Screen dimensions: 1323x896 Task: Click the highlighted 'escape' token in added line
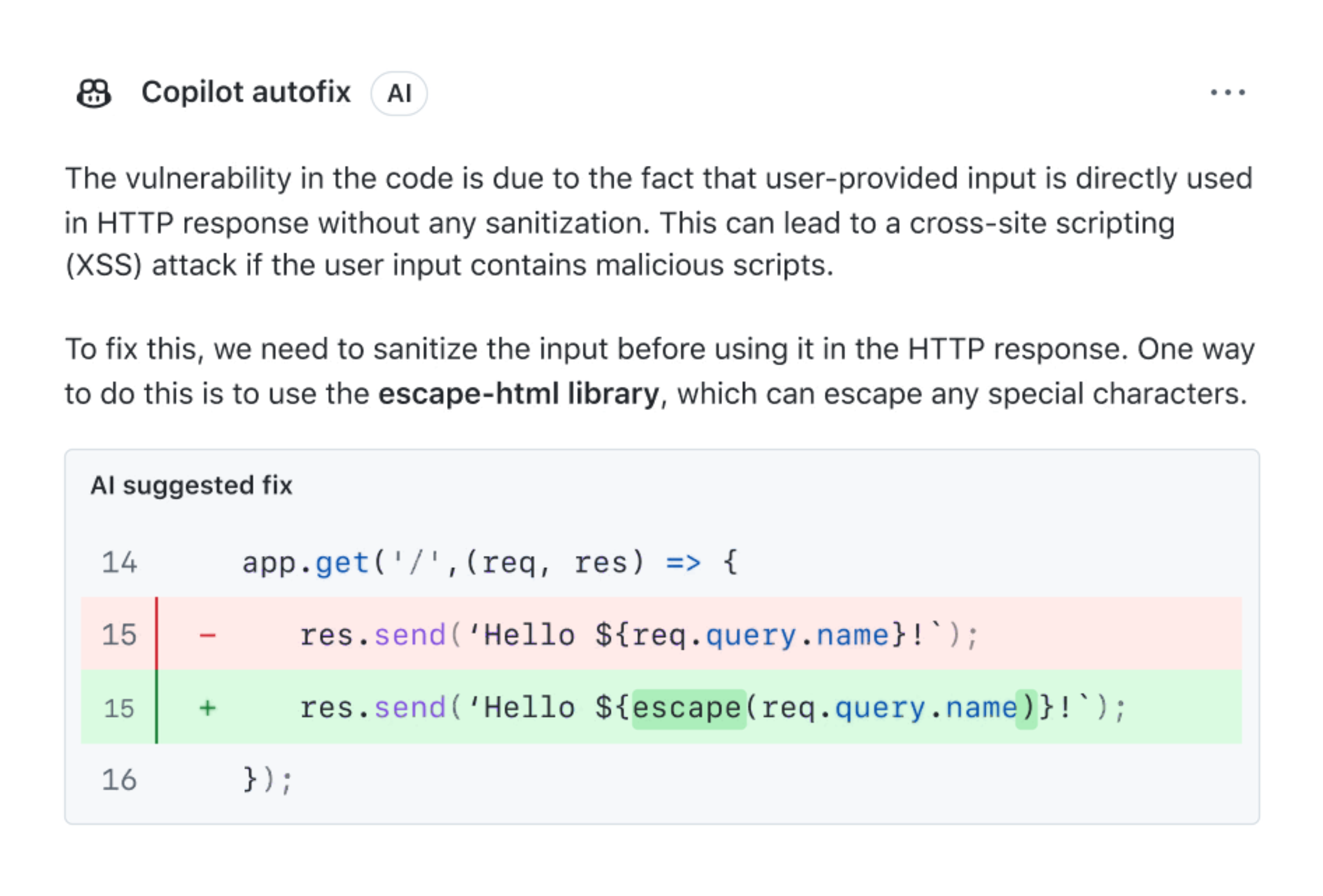point(689,708)
